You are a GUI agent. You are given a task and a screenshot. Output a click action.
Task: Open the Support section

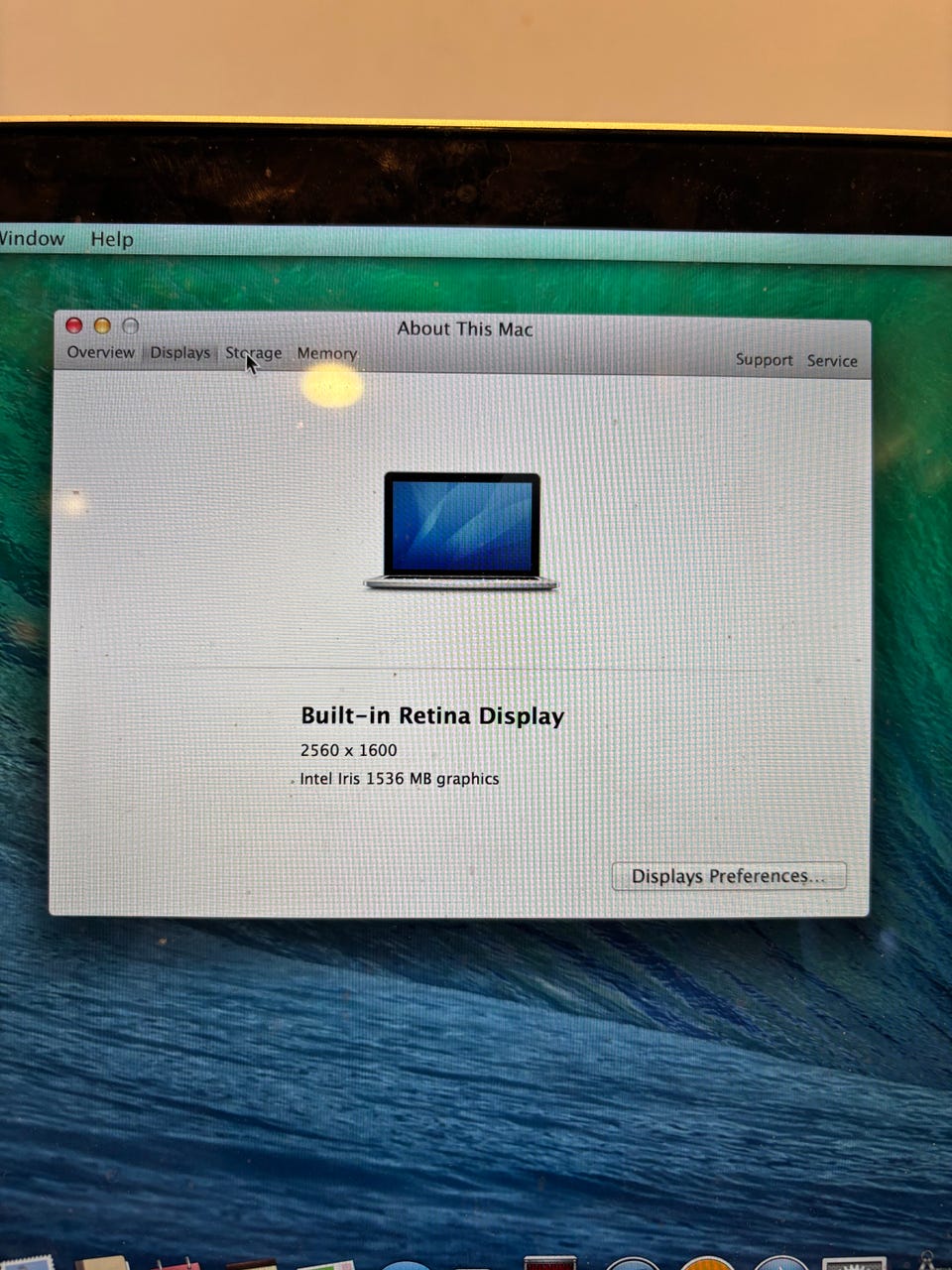pos(764,359)
